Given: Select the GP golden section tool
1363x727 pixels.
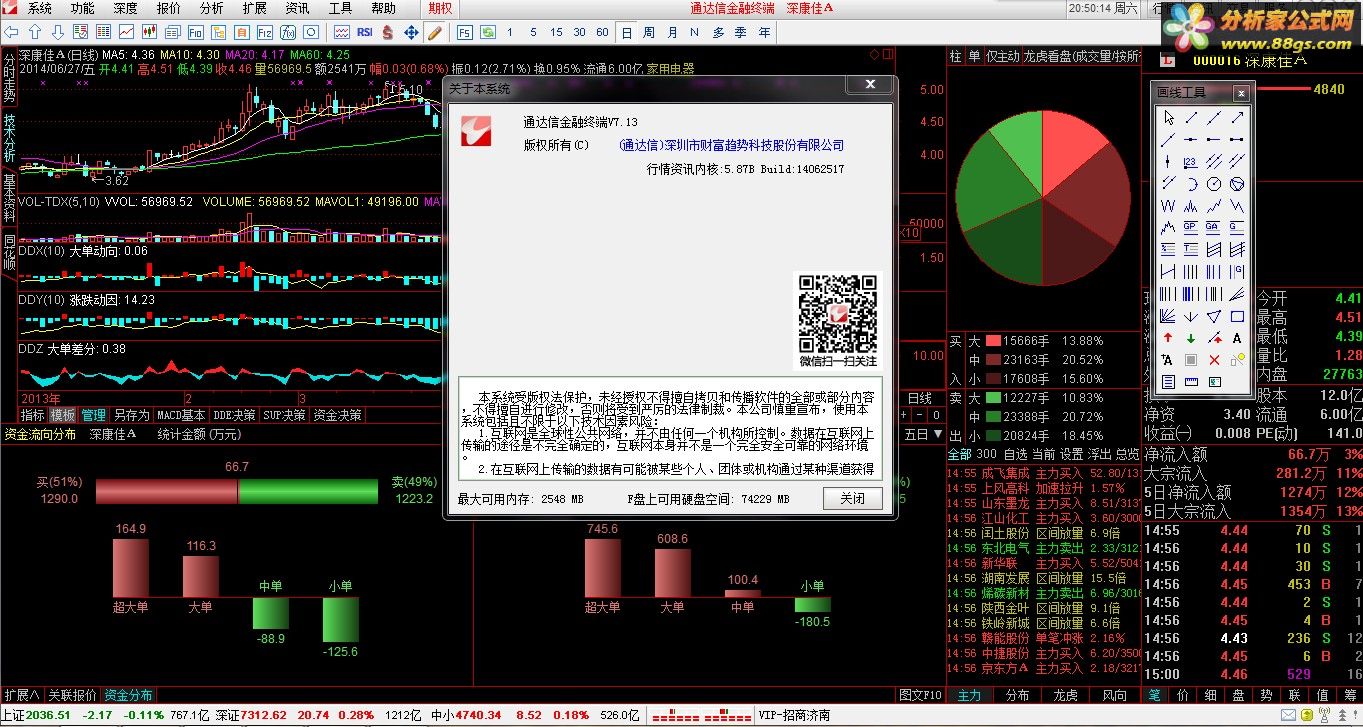Looking at the screenshot, I should tap(1191, 228).
